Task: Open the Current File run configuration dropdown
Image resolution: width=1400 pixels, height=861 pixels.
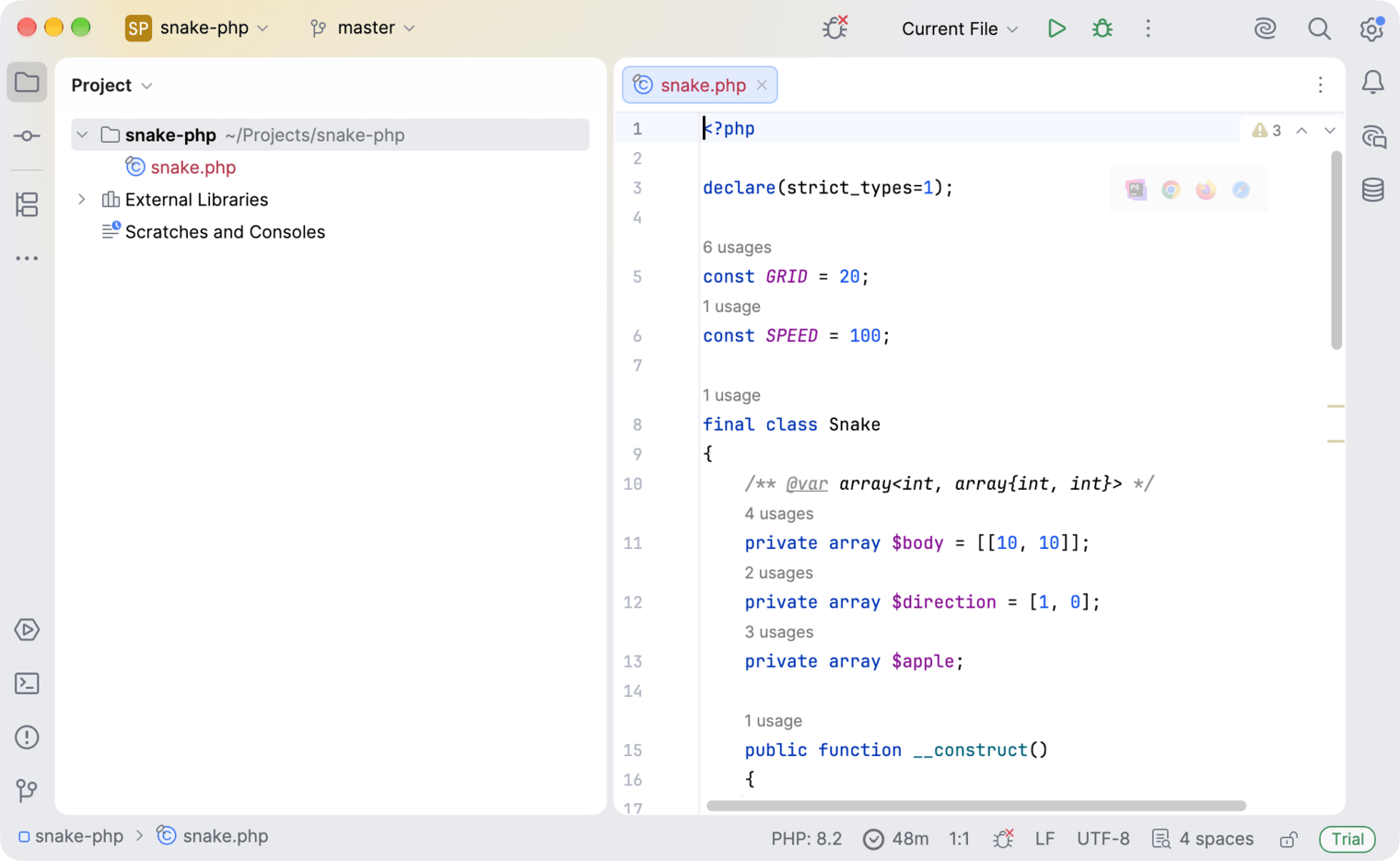Action: tap(960, 29)
